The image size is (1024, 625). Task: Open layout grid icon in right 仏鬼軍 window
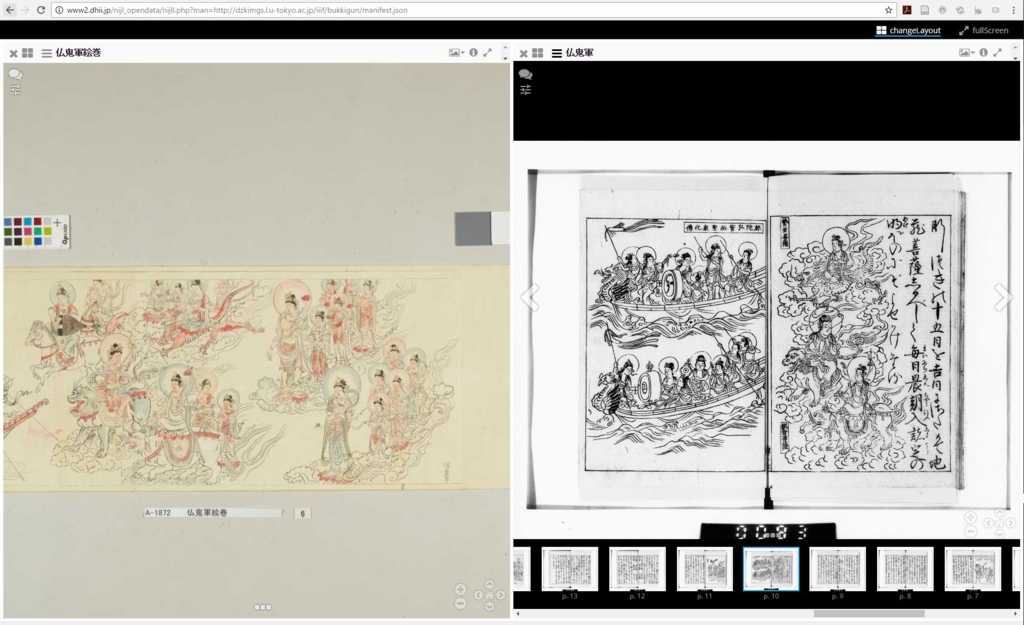point(537,53)
